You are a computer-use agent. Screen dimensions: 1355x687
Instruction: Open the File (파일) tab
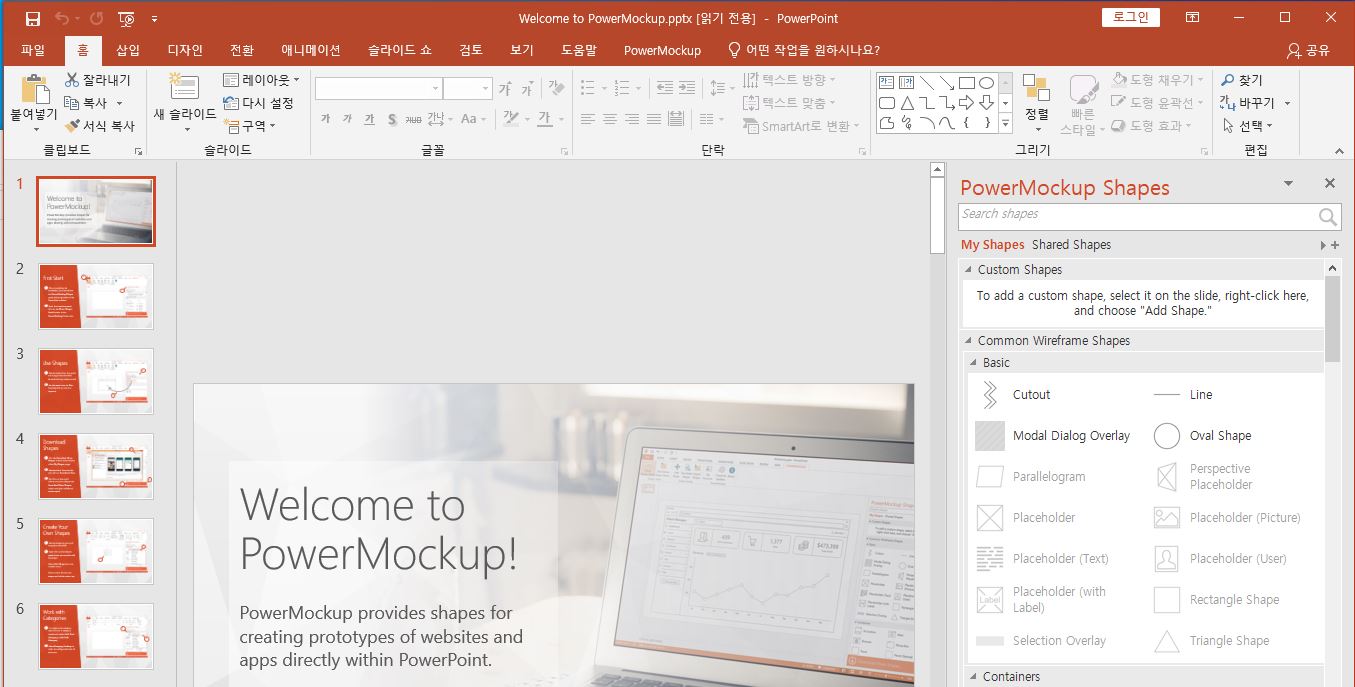(x=33, y=50)
